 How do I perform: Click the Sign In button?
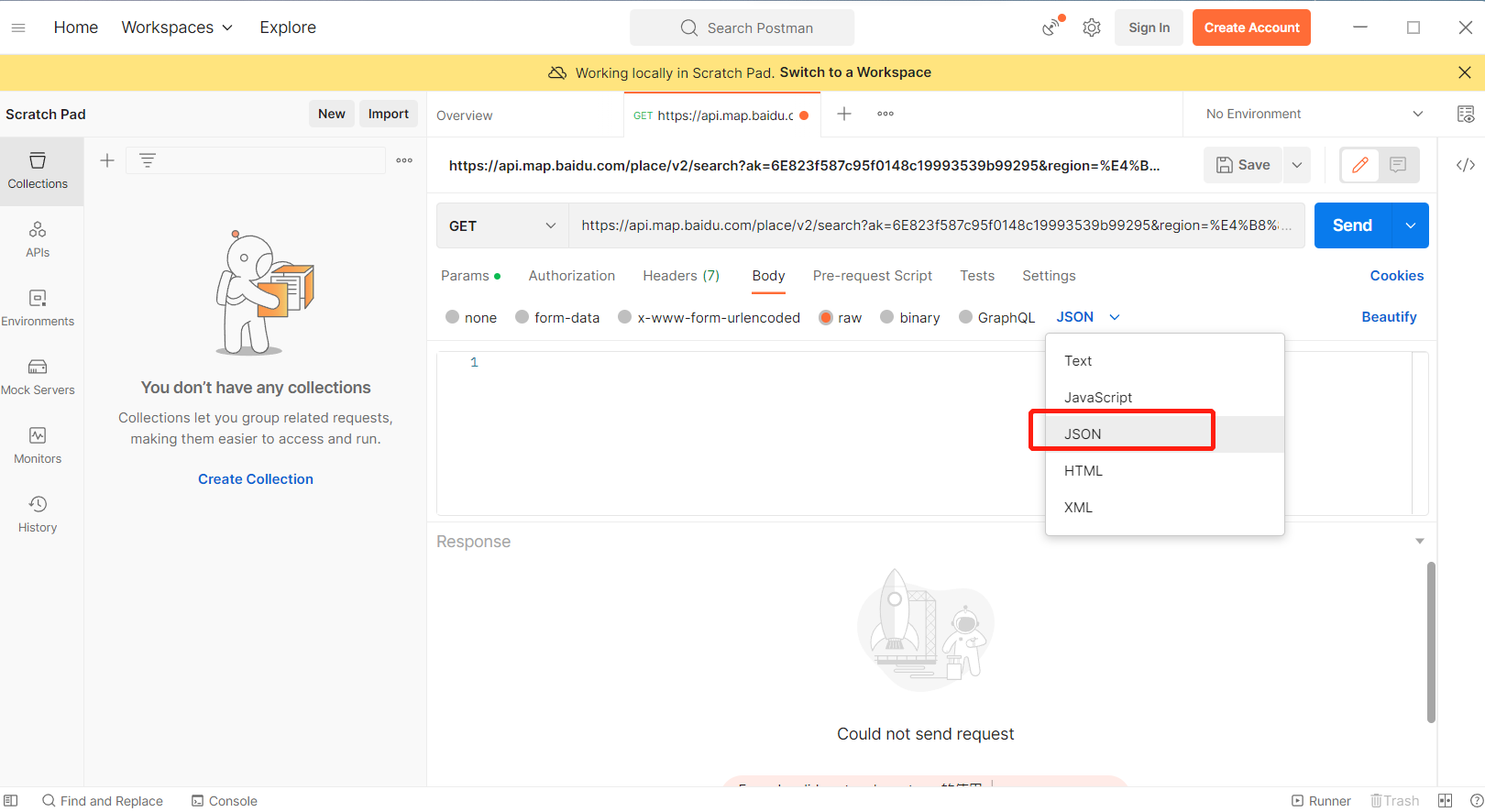pos(1149,27)
